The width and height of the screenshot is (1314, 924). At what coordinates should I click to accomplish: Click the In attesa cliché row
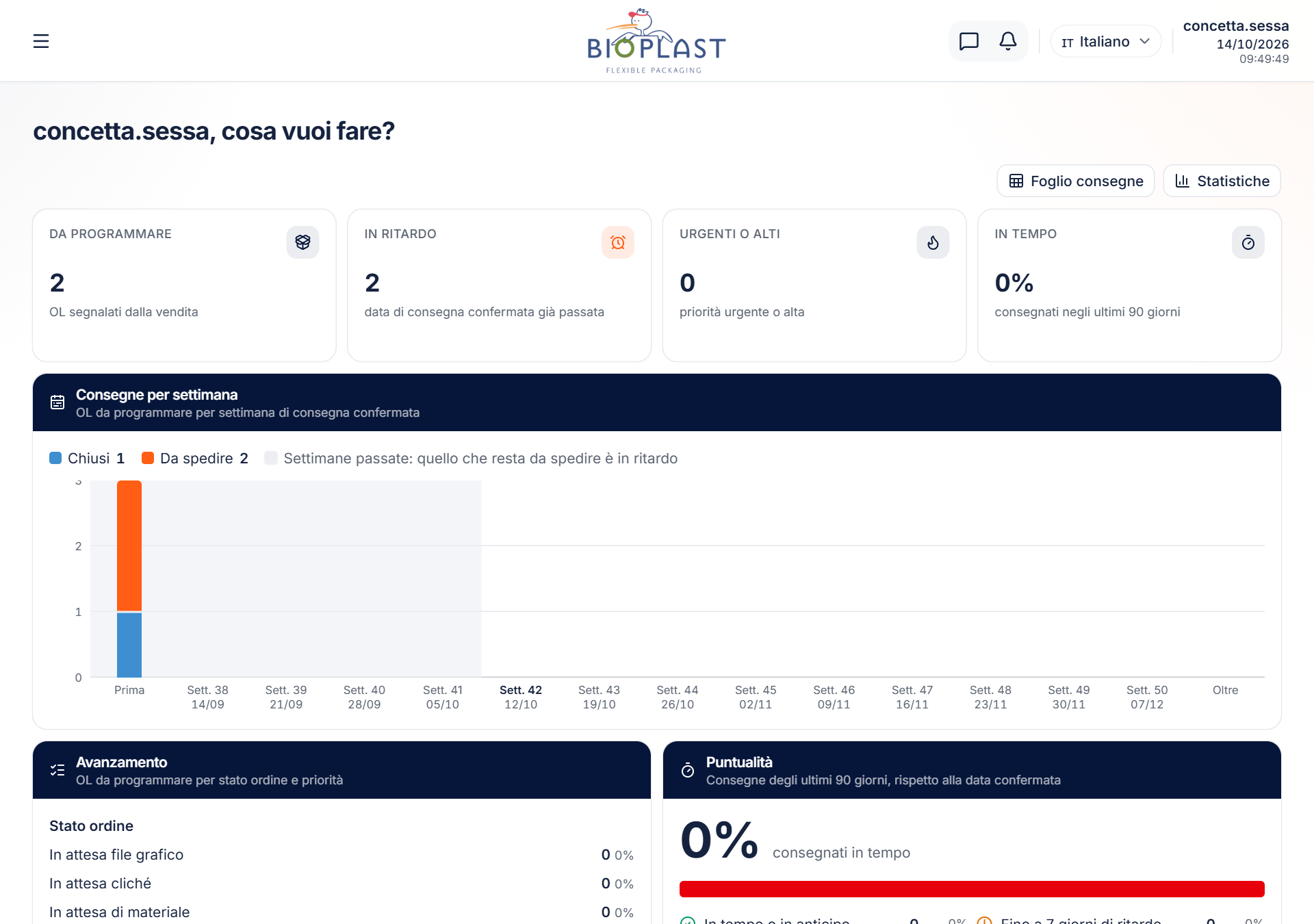coord(342,884)
